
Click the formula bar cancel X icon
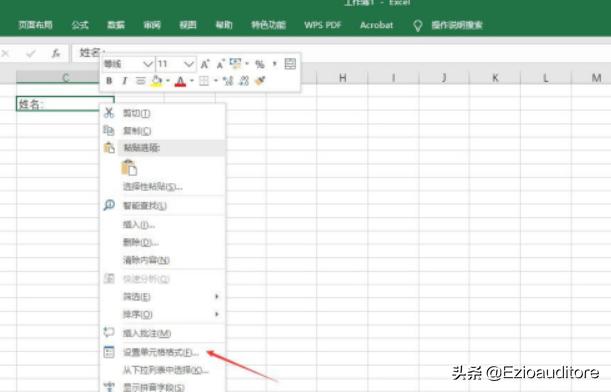(5, 53)
